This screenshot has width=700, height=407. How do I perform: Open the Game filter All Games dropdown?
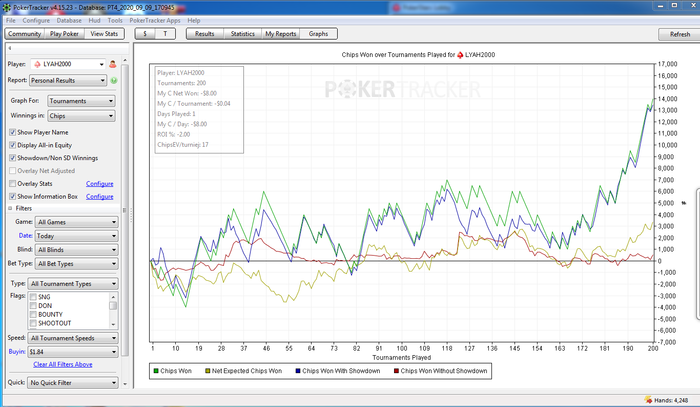tap(77, 222)
